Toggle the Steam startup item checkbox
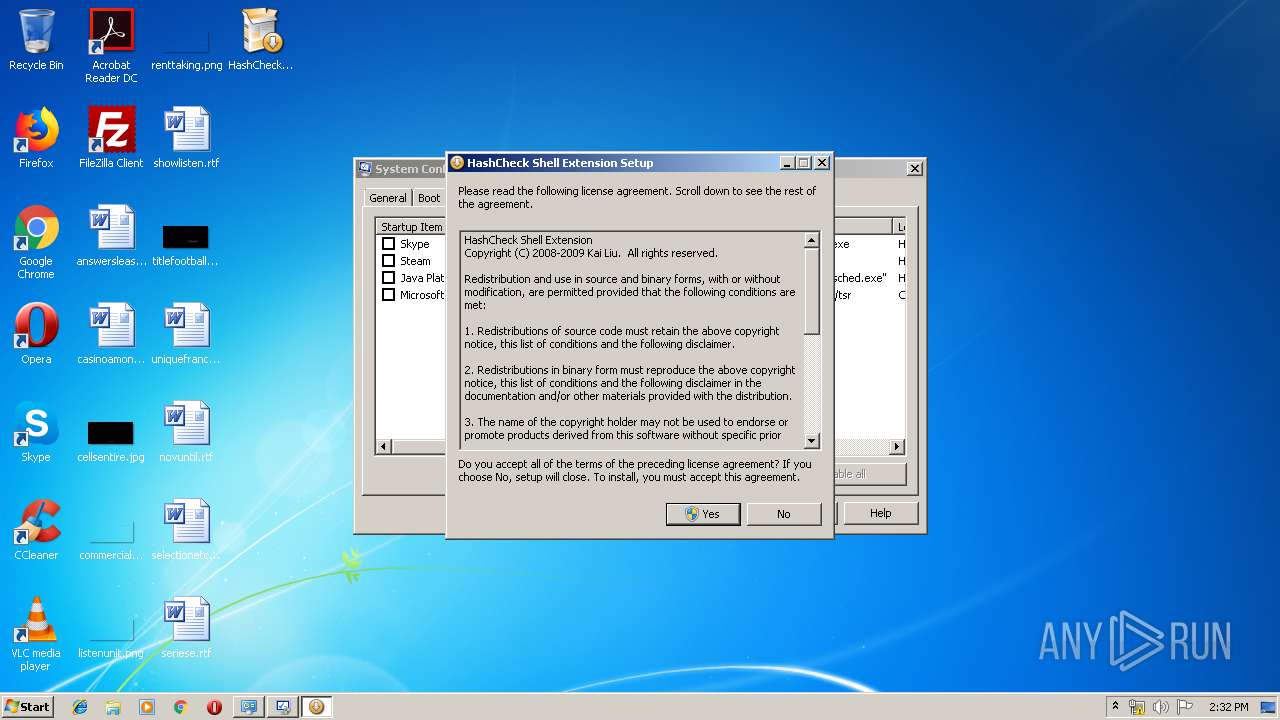This screenshot has width=1280, height=720. (389, 261)
